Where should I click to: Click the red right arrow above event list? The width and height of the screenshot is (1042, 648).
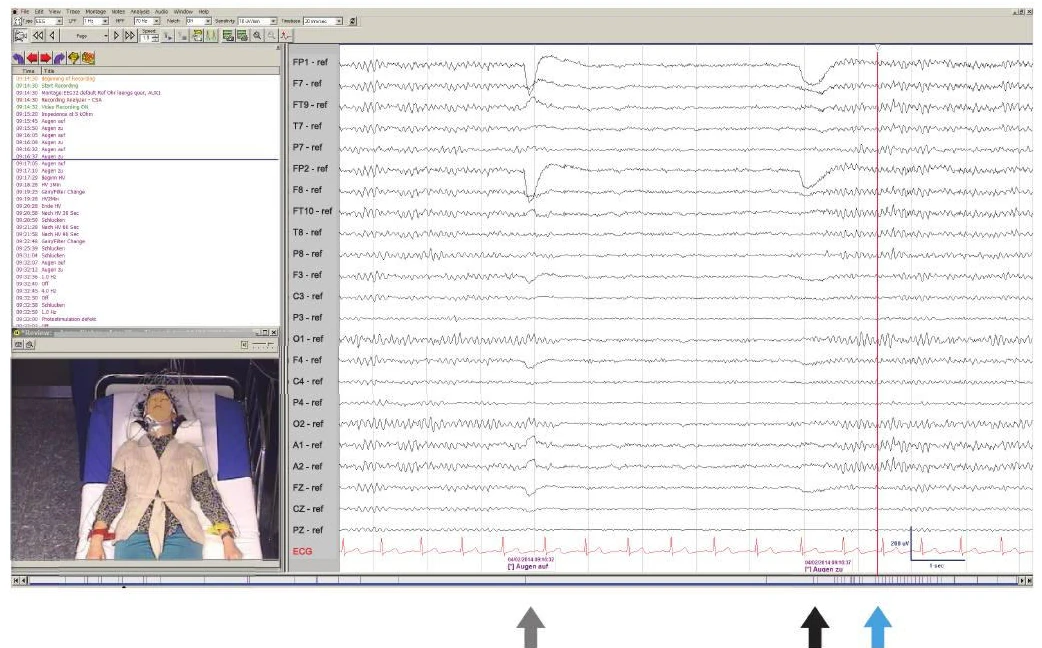pyautogui.click(x=45, y=57)
